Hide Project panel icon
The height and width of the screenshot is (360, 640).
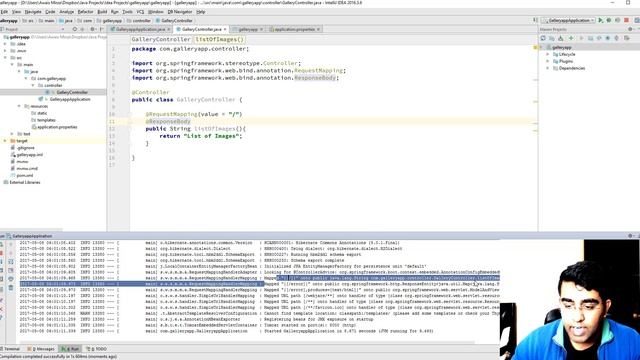coord(102,29)
